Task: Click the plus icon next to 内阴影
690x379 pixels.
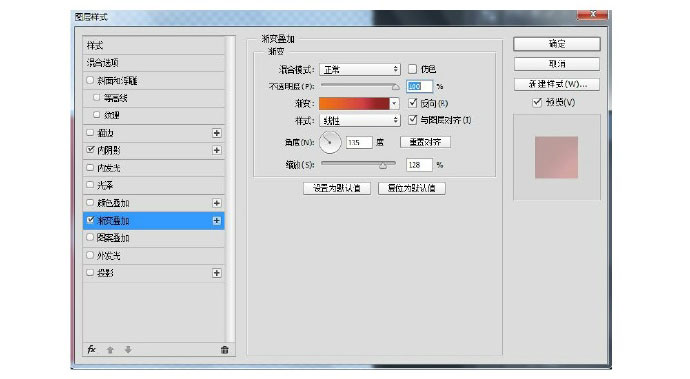Action: (217, 151)
